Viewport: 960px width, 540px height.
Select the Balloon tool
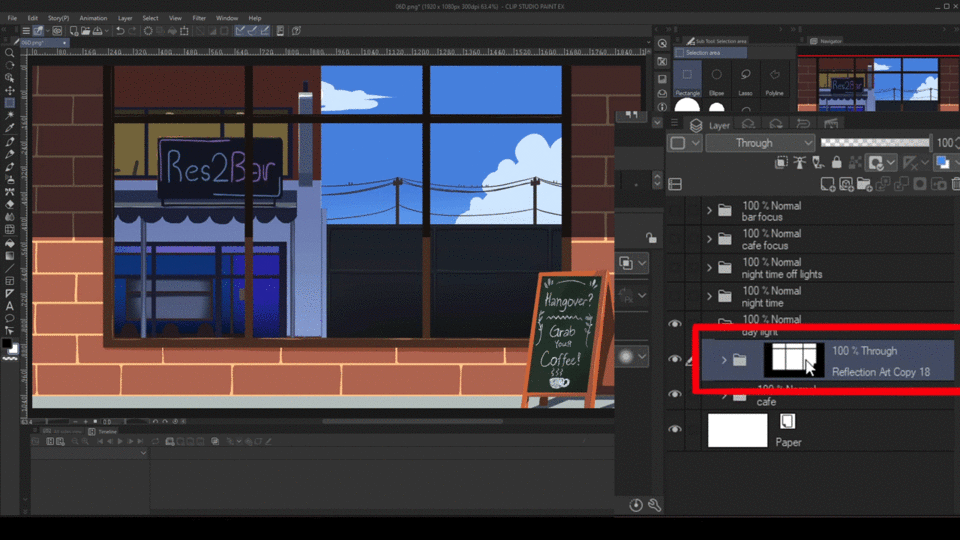click(x=10, y=318)
